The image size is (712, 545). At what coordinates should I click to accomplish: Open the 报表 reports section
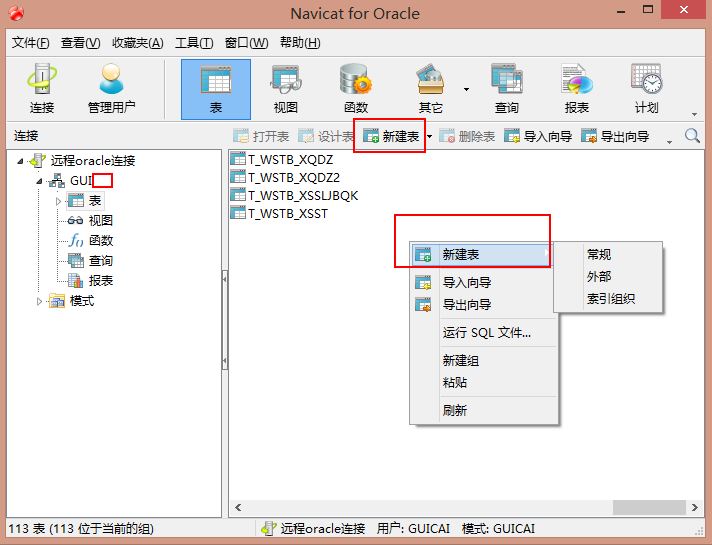[577, 89]
